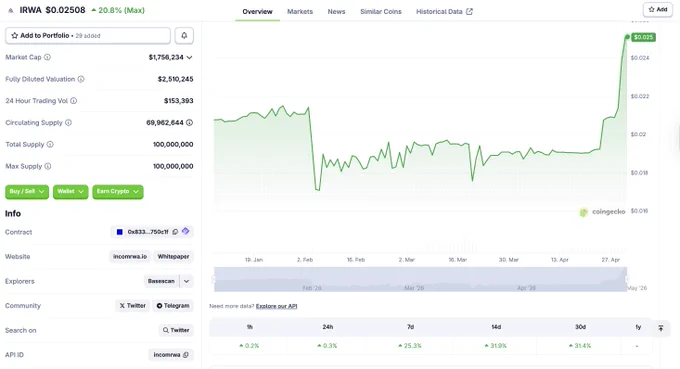Click the 30d value 31.4%

pyautogui.click(x=580, y=346)
